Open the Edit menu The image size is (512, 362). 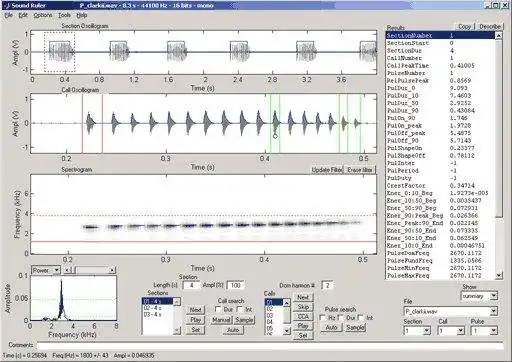point(23,15)
